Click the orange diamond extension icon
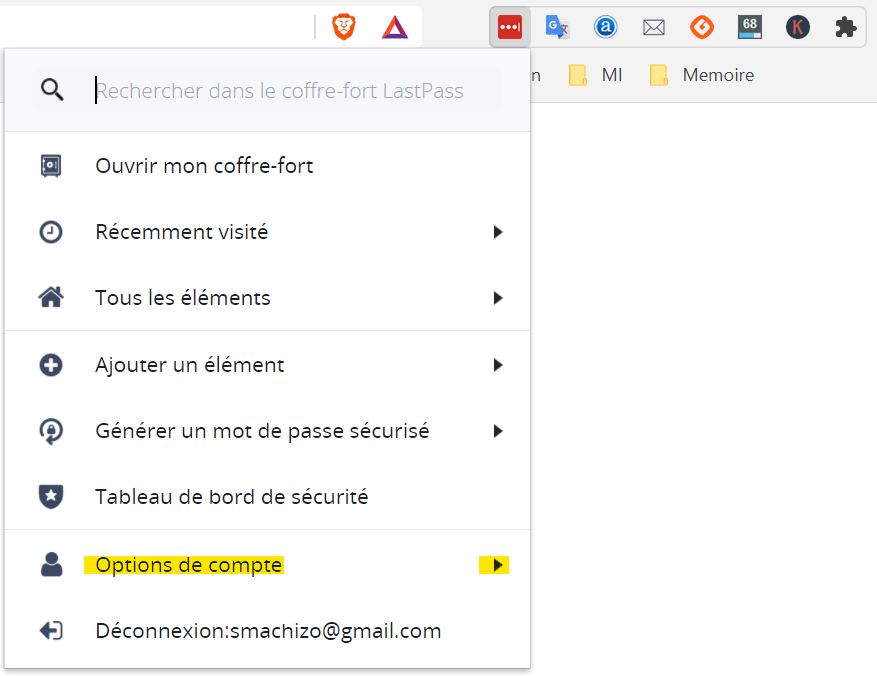Viewport: 877px width, 676px height. pyautogui.click(x=701, y=27)
